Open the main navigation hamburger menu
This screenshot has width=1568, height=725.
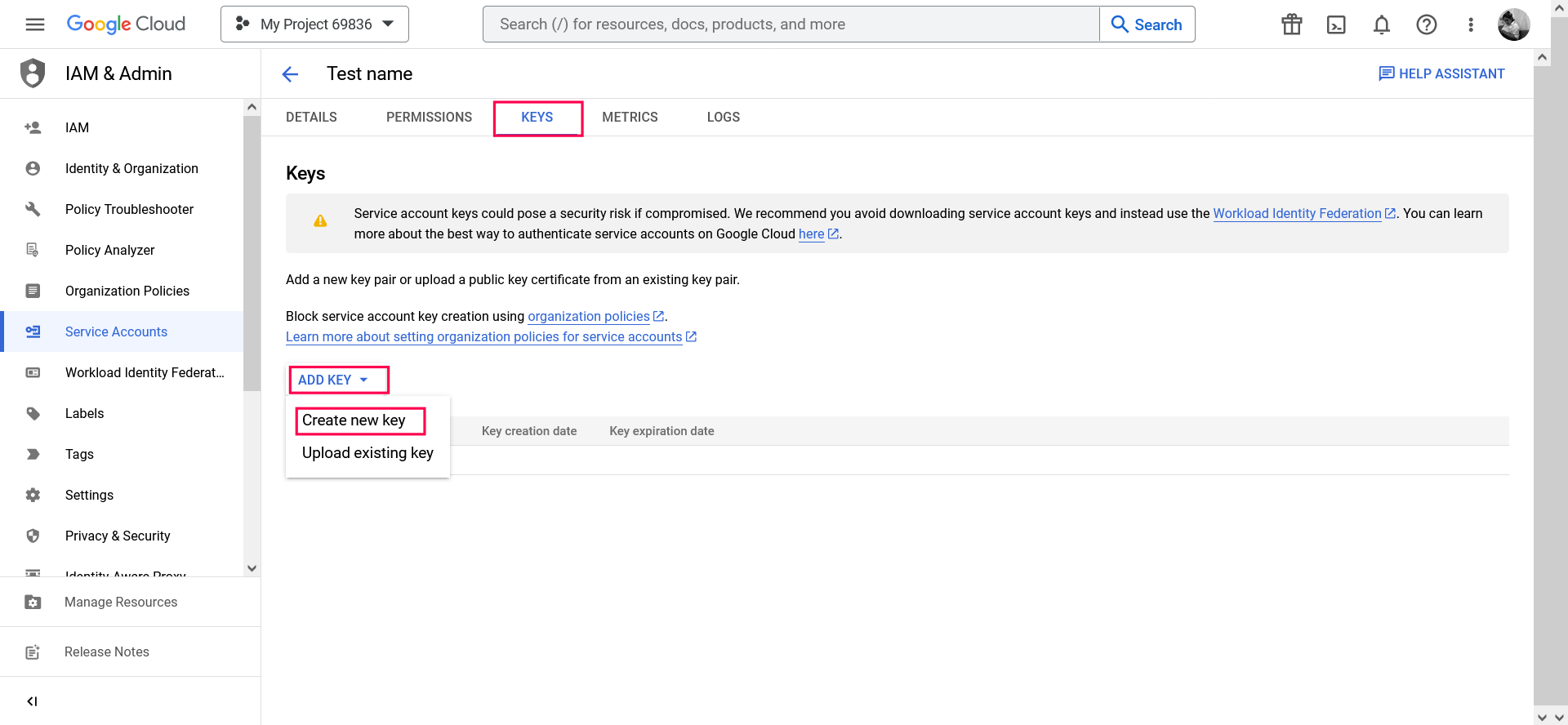[35, 24]
